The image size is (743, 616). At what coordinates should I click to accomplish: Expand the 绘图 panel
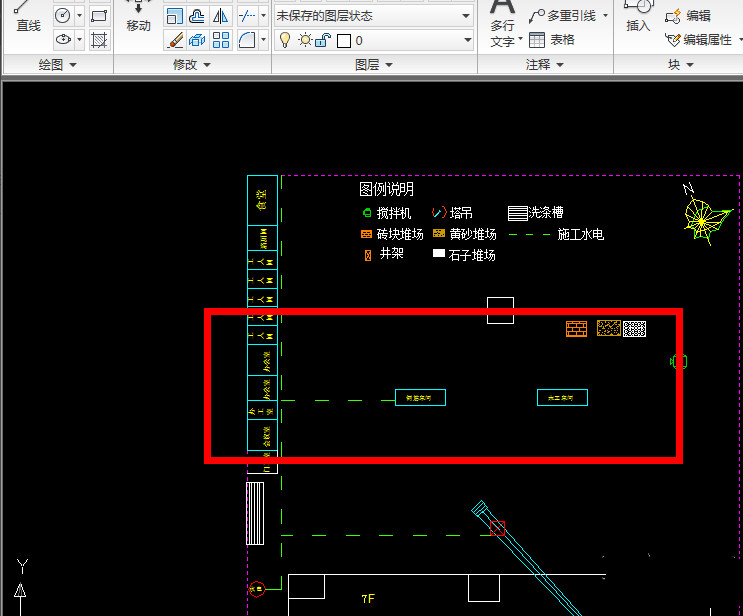[57, 64]
